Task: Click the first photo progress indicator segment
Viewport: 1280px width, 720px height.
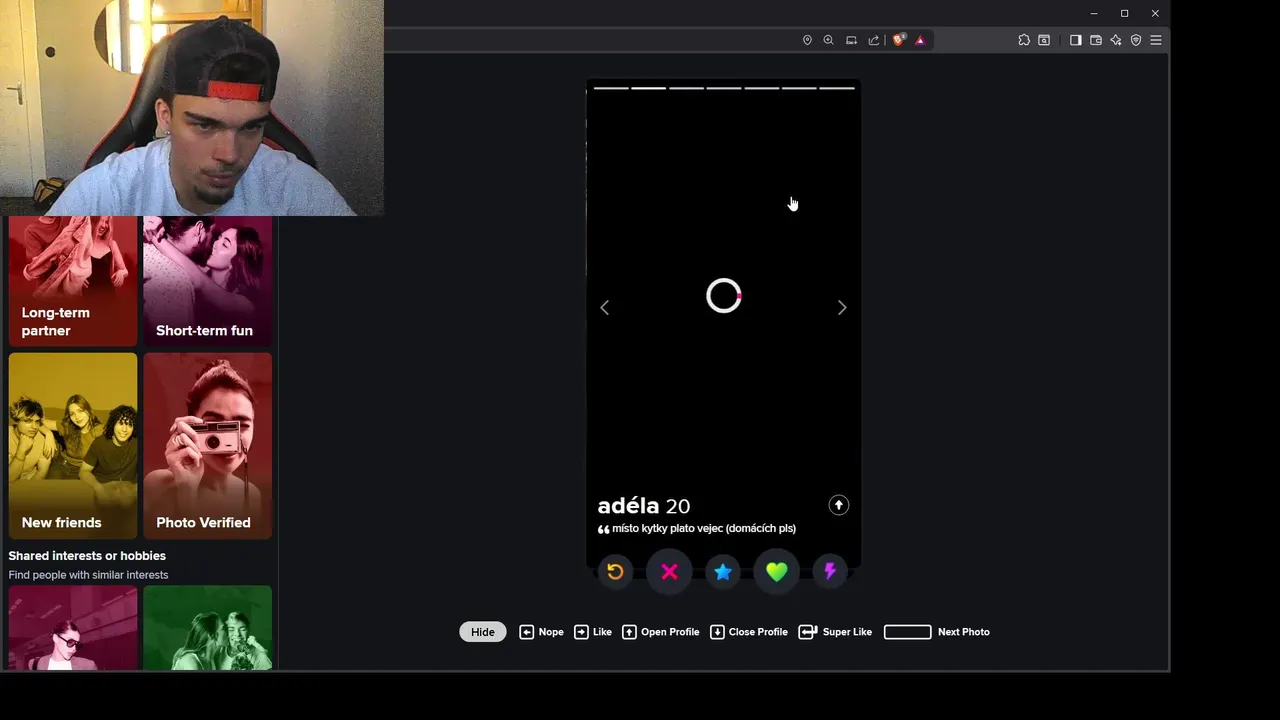Action: (x=611, y=88)
